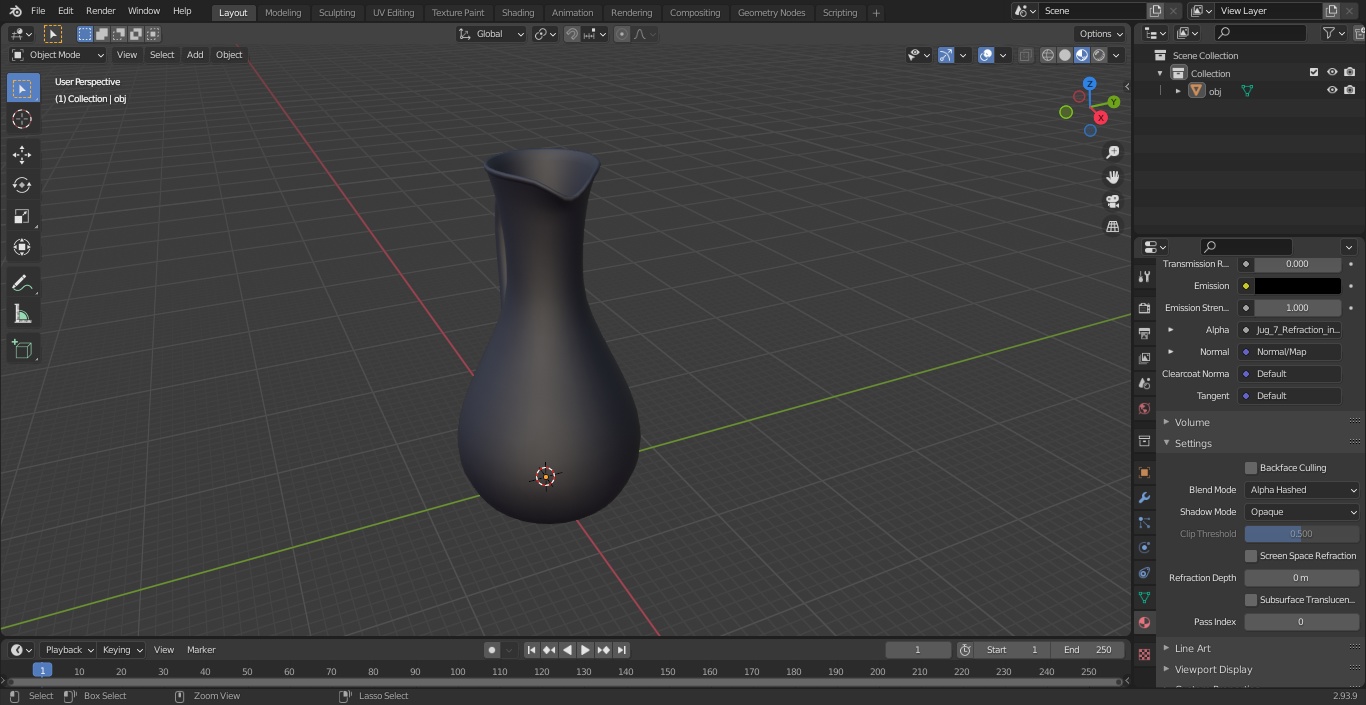Screen dimensions: 1366x705
Task: Open the File menu
Action: (x=38, y=11)
